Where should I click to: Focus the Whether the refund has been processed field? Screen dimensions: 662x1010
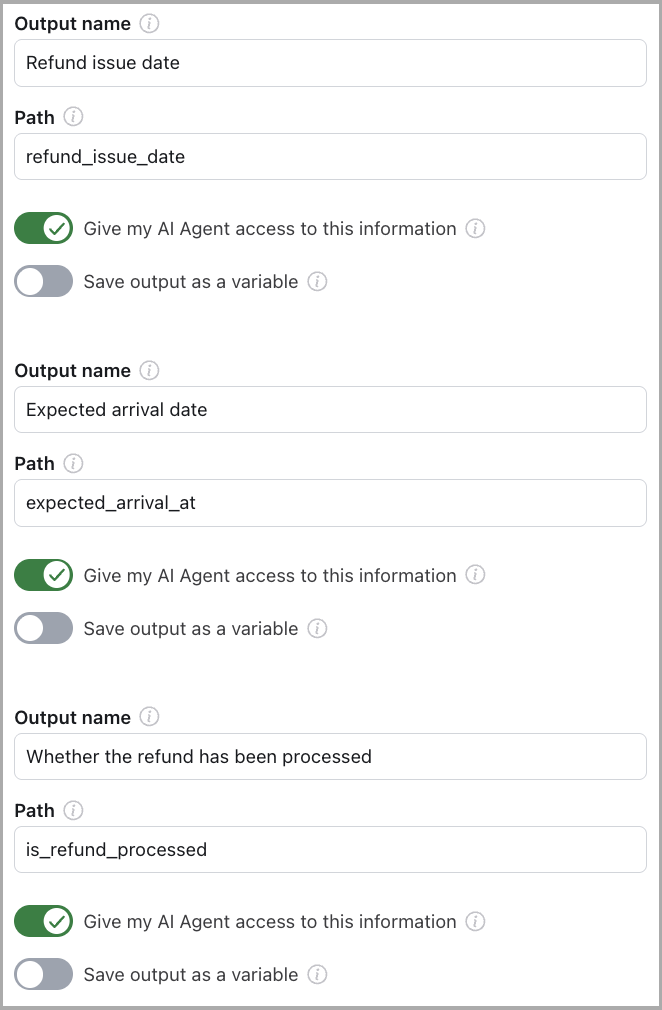[x=330, y=757]
